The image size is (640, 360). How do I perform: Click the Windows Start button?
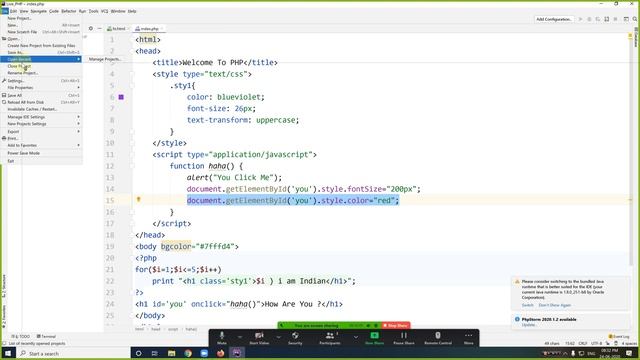pyautogui.click(x=8, y=353)
